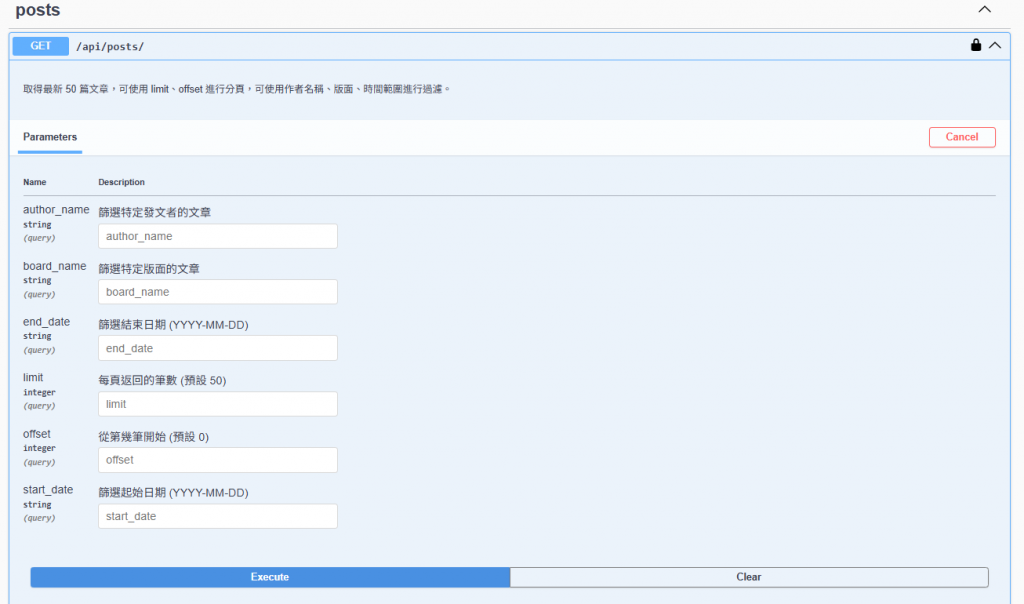The height and width of the screenshot is (604, 1024).
Task: Click the Description column header
Action: point(121,182)
